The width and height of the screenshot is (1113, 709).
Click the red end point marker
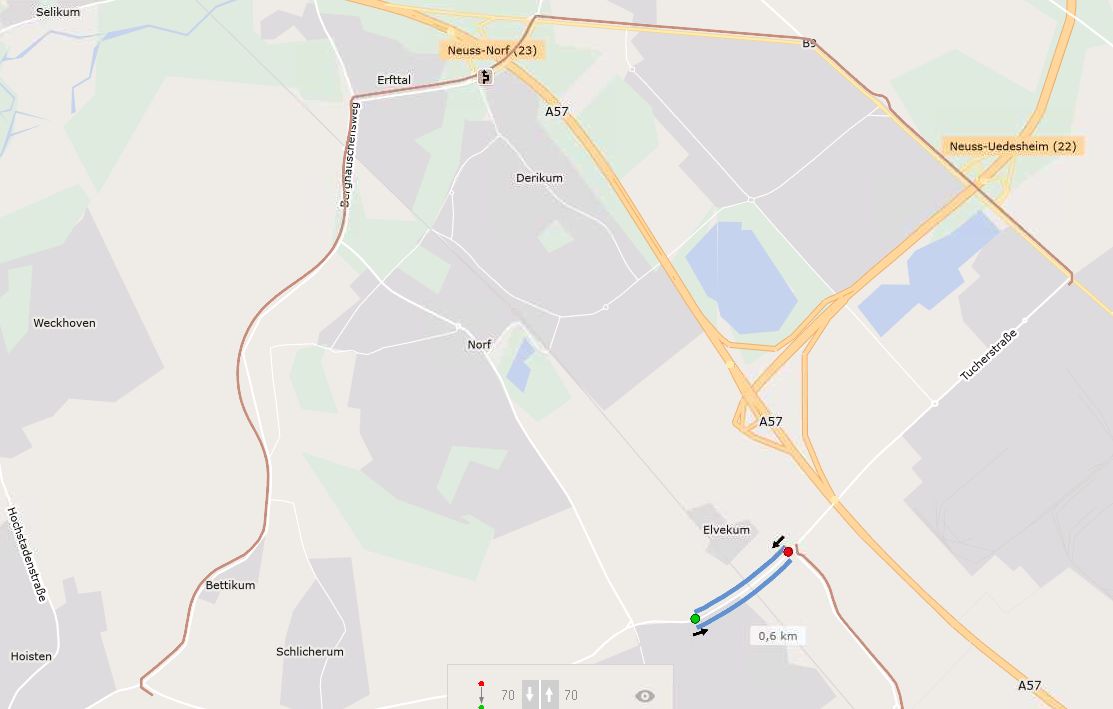[x=788, y=551]
